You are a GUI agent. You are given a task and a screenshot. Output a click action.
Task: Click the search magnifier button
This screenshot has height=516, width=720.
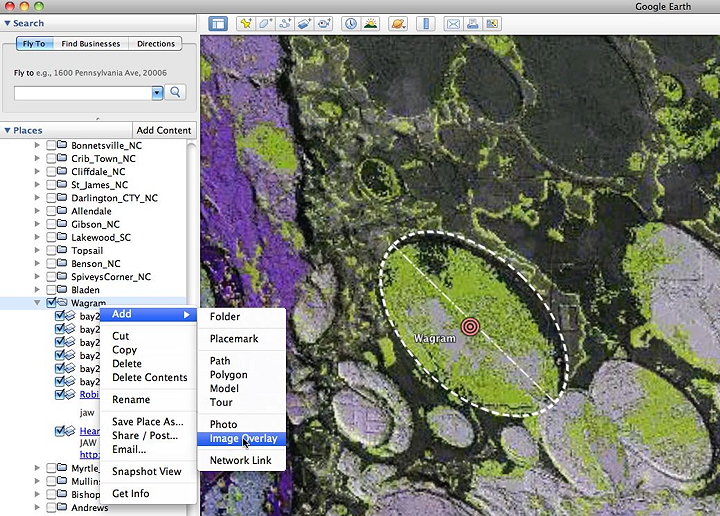coord(176,92)
